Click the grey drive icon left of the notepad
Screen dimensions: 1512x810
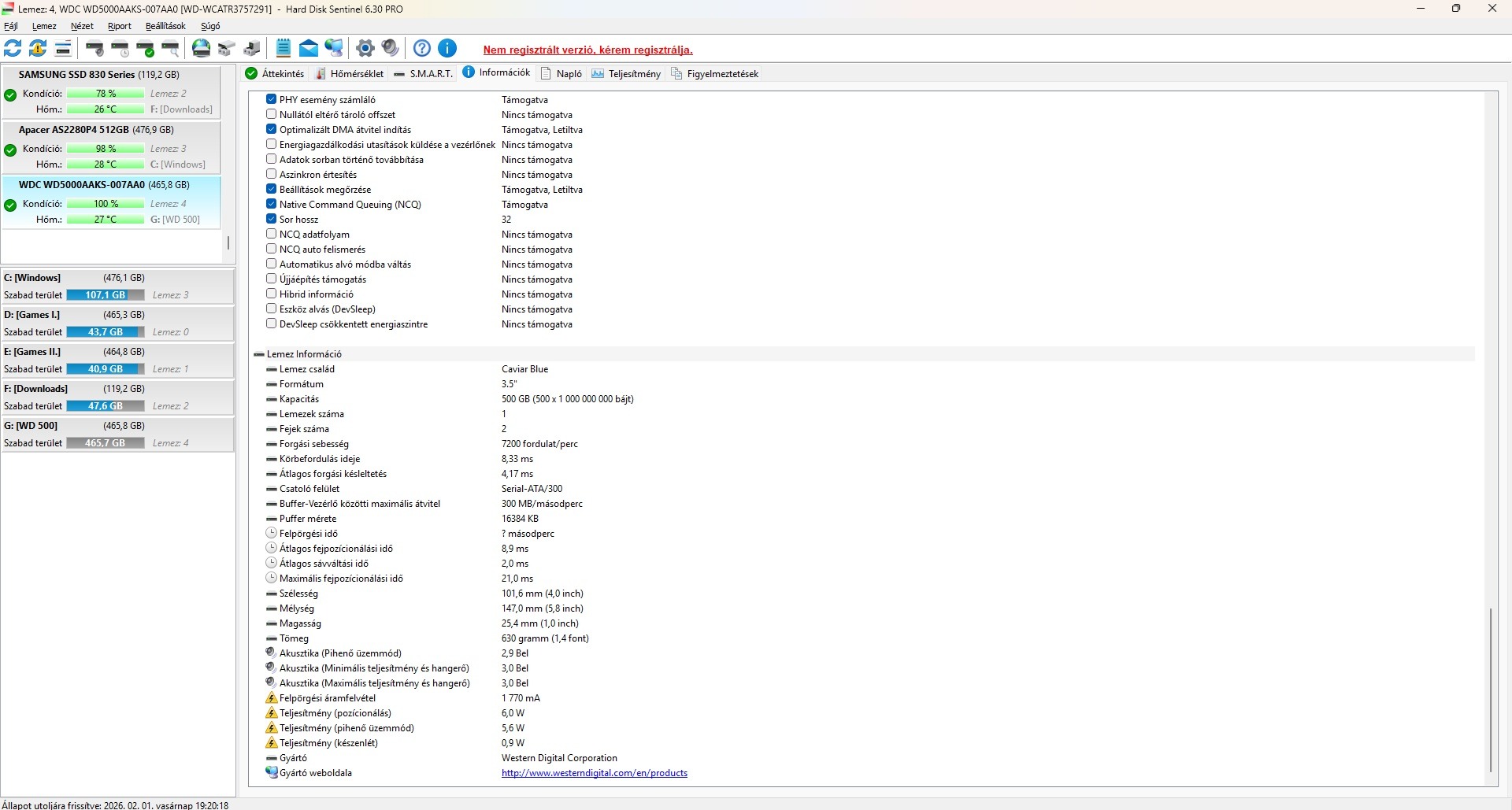[x=252, y=49]
